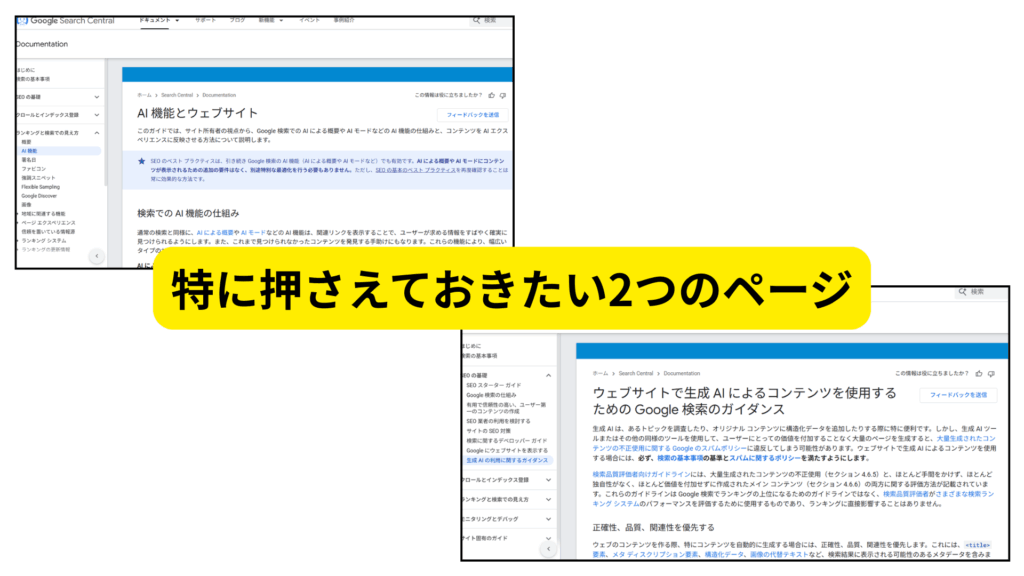Viewport: 1024px width, 576px height.
Task: Collapse the ランキングと検索での見え方 section
Action: click(x=96, y=131)
